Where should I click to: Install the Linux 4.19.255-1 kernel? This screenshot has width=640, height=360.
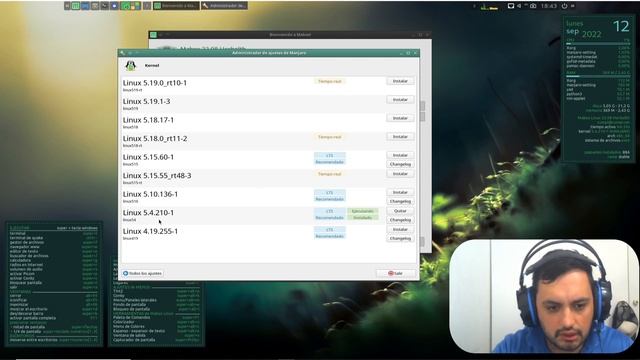[x=400, y=229]
